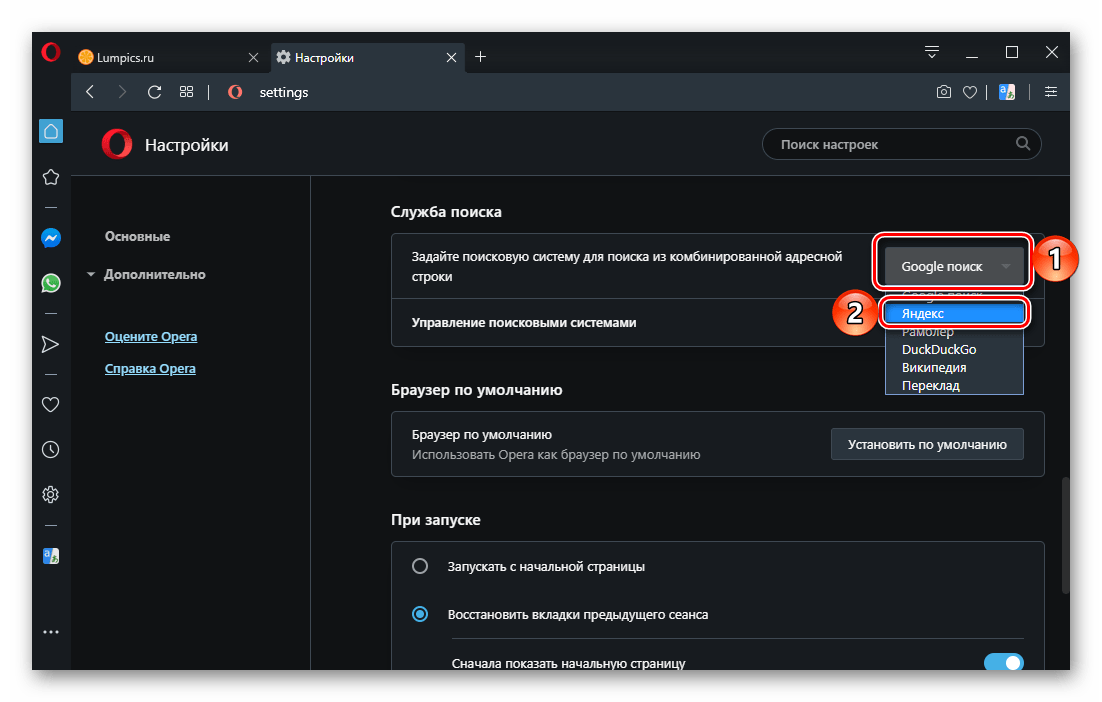Select Запускать с начальной страницы radio

[x=420, y=566]
